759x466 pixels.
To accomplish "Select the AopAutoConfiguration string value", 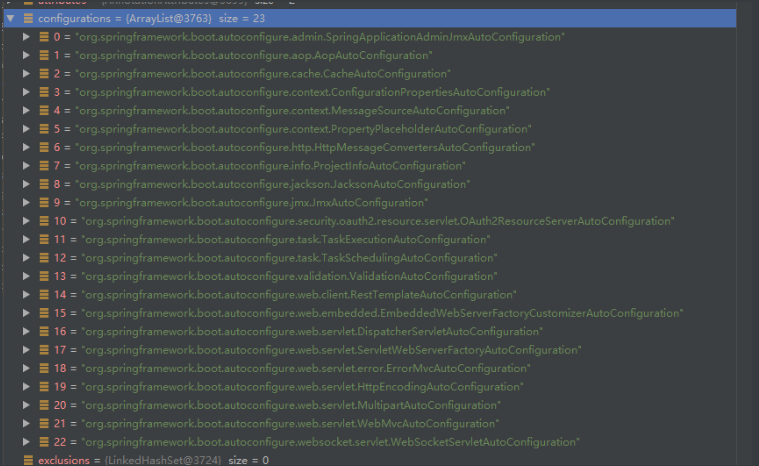I will coord(254,55).
